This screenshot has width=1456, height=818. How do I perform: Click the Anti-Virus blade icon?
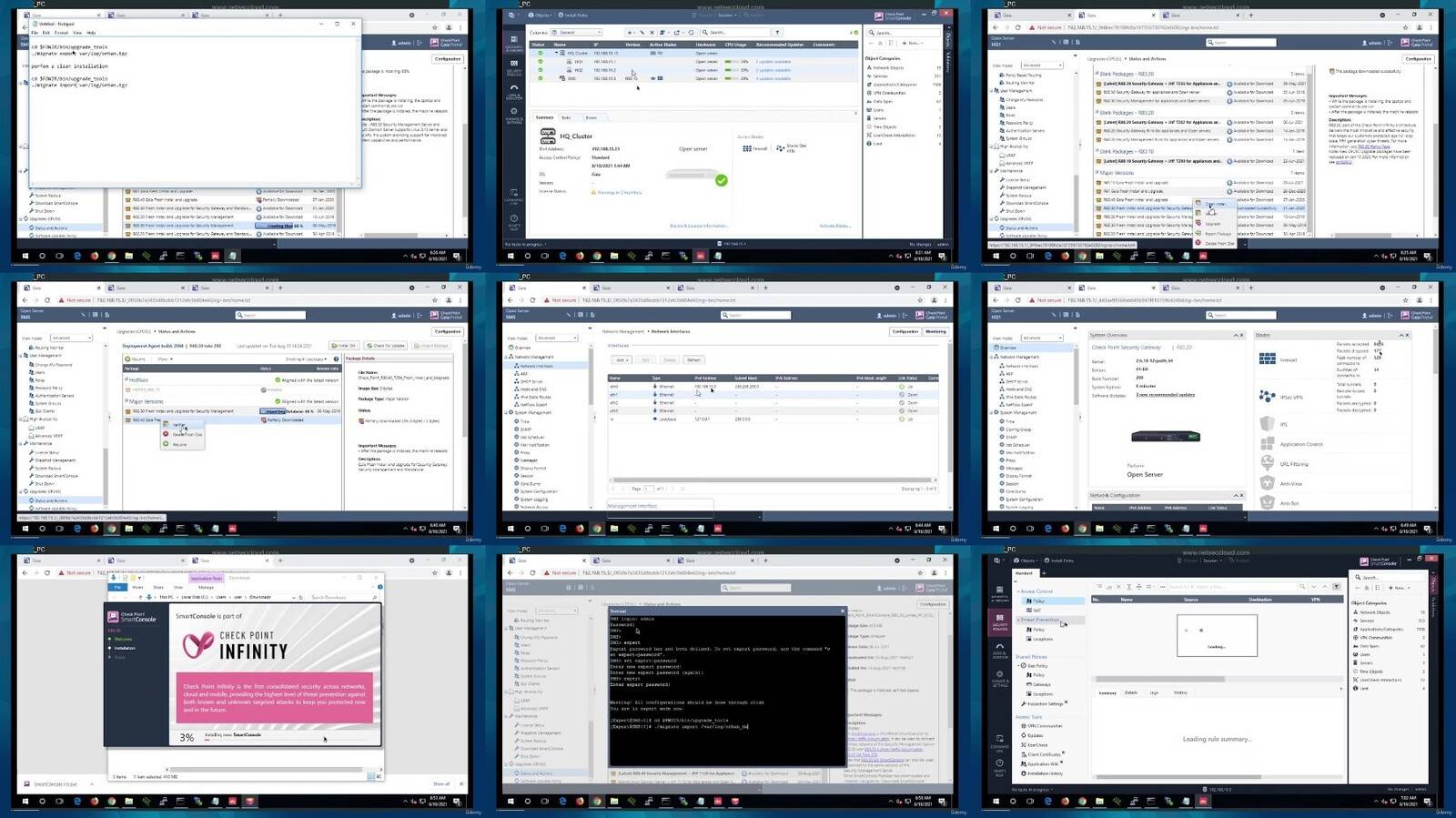1268,483
